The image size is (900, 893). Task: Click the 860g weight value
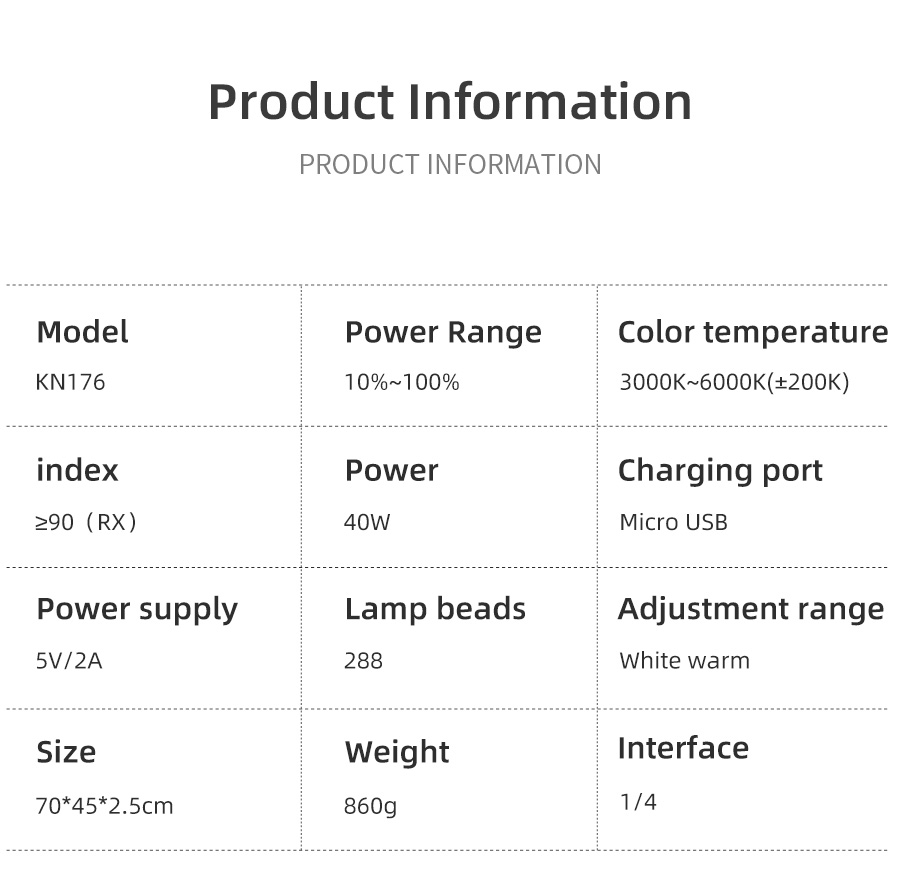point(370,805)
